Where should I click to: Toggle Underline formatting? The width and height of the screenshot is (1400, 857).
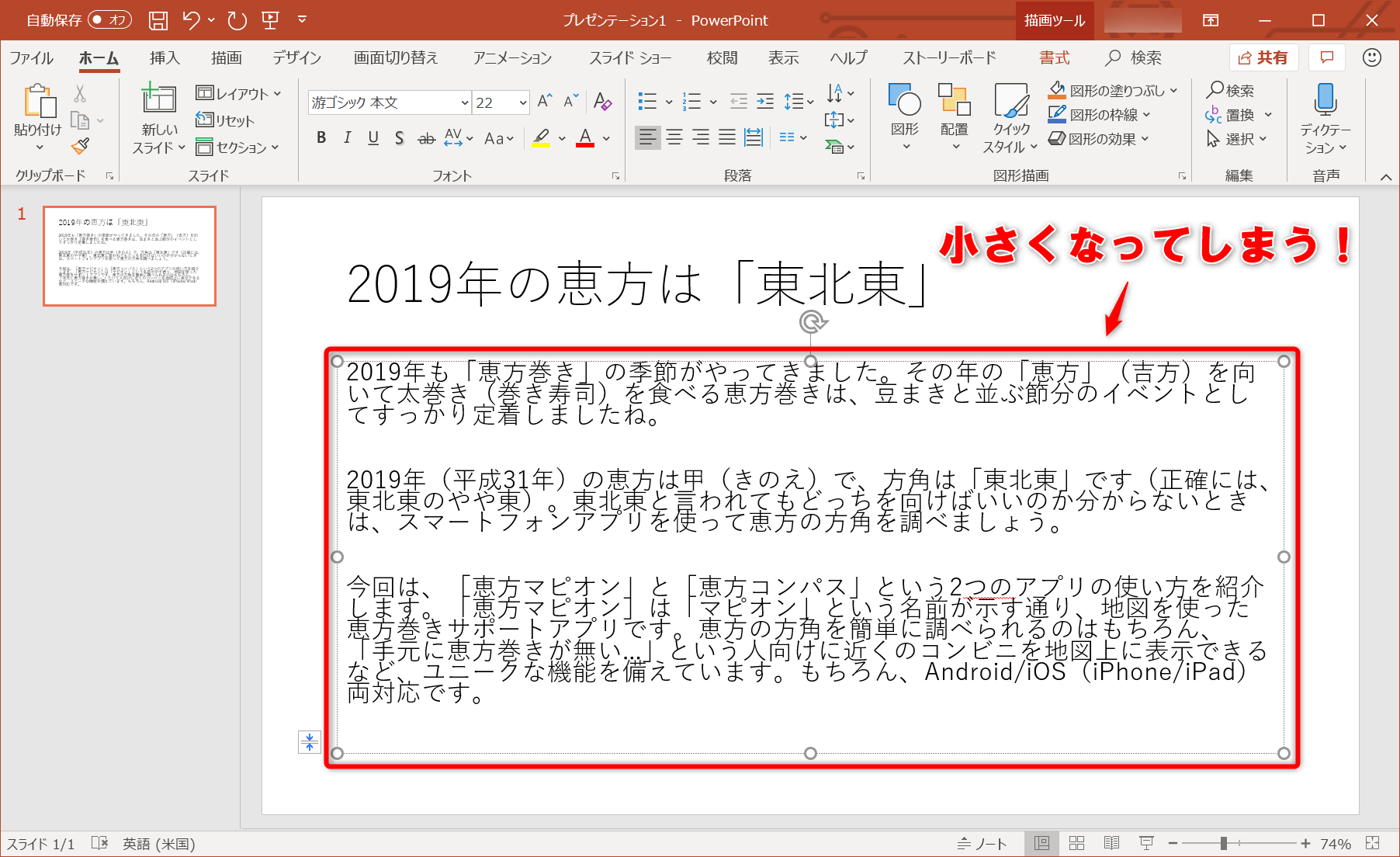click(x=373, y=138)
